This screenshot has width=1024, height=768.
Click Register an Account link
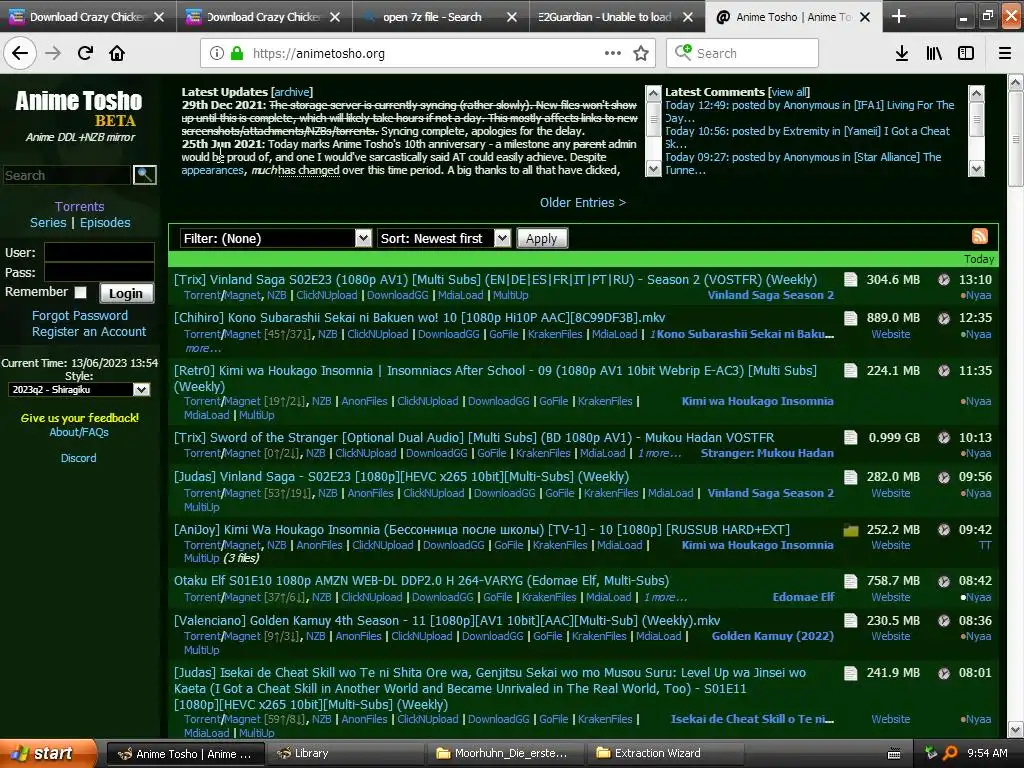89,332
